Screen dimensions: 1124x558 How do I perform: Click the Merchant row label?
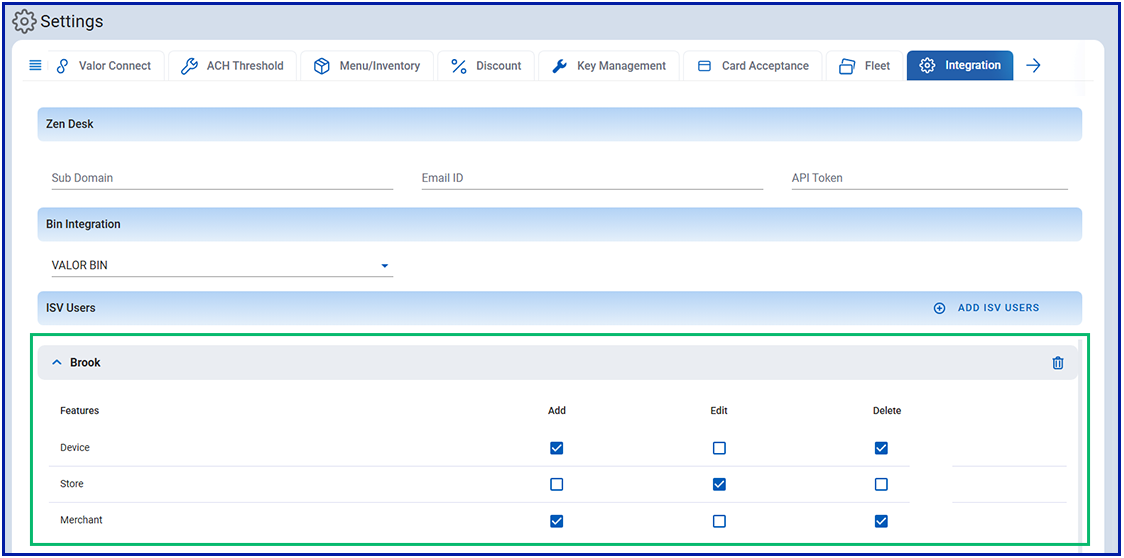[x=81, y=520]
